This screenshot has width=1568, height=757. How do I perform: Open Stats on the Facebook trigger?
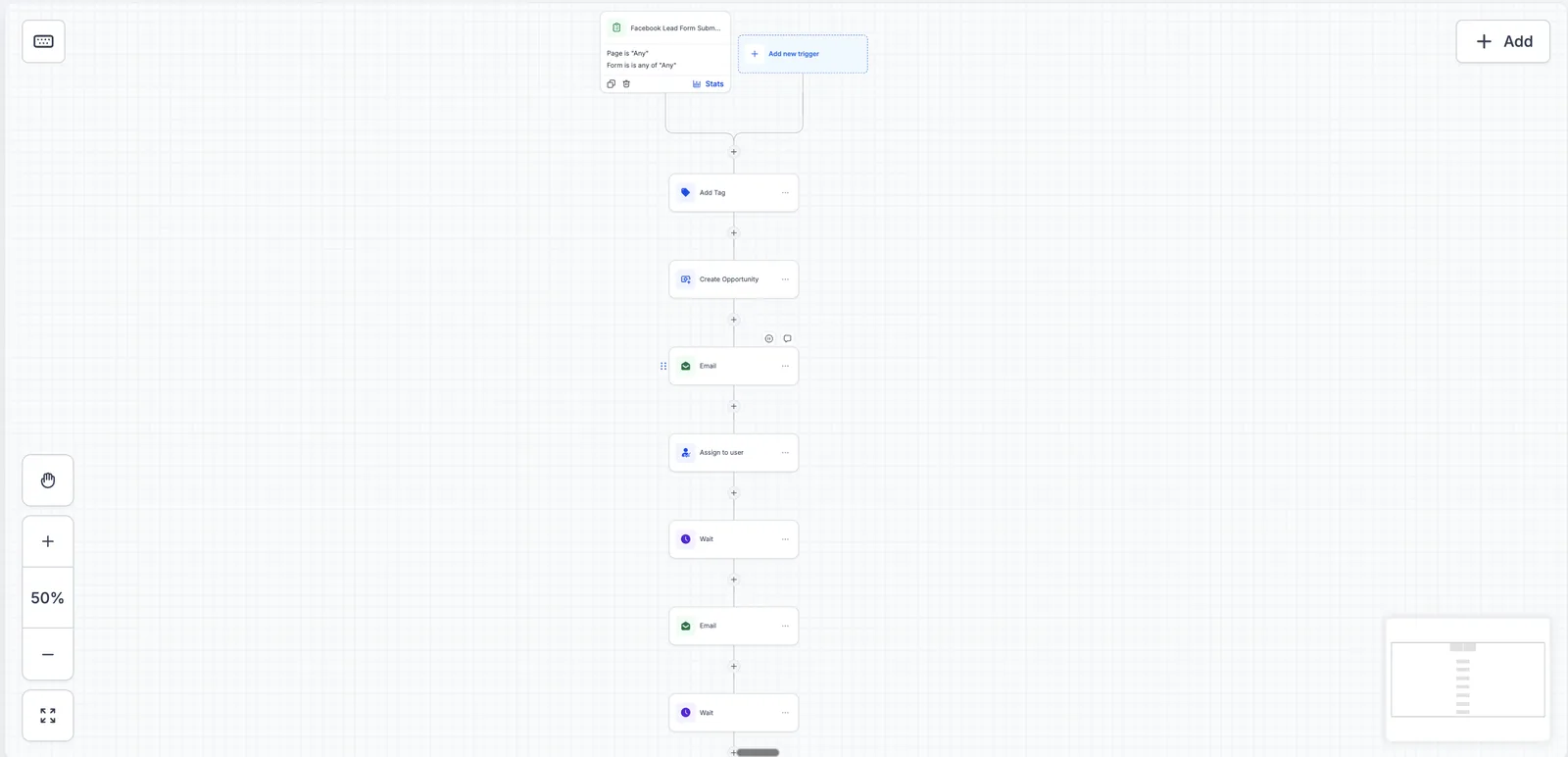coord(708,84)
